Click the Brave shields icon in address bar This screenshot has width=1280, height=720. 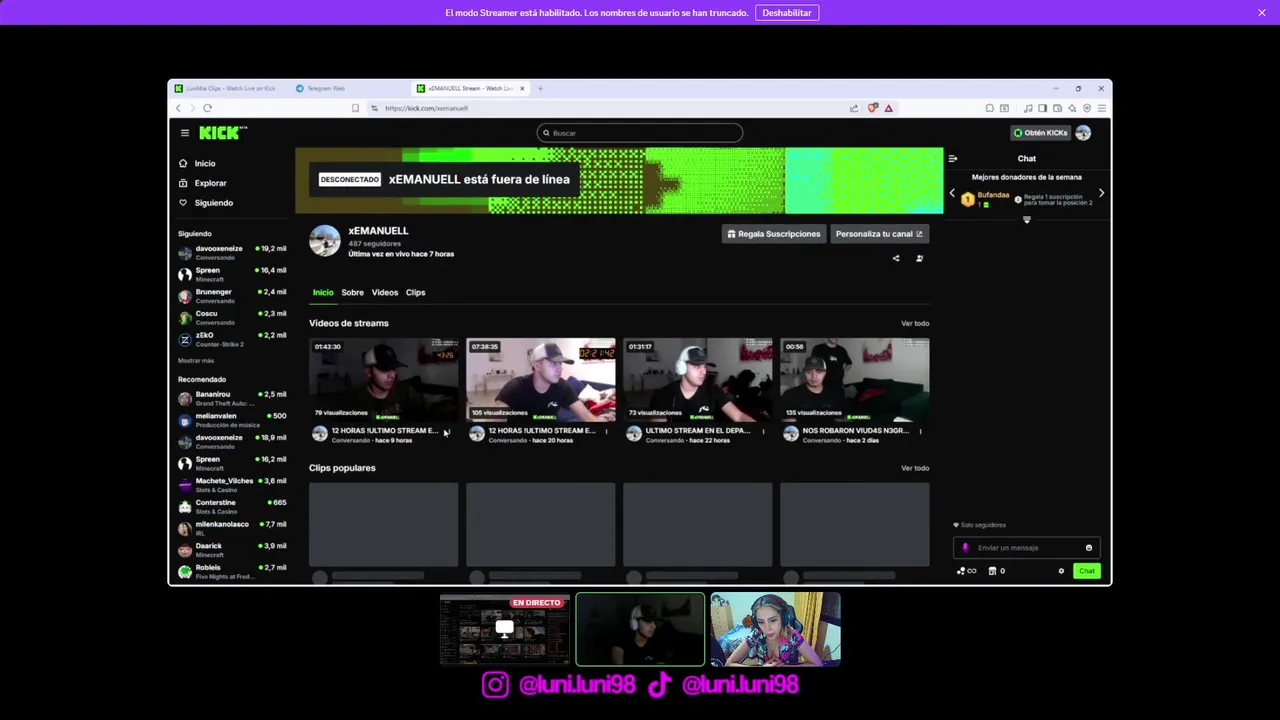873,108
